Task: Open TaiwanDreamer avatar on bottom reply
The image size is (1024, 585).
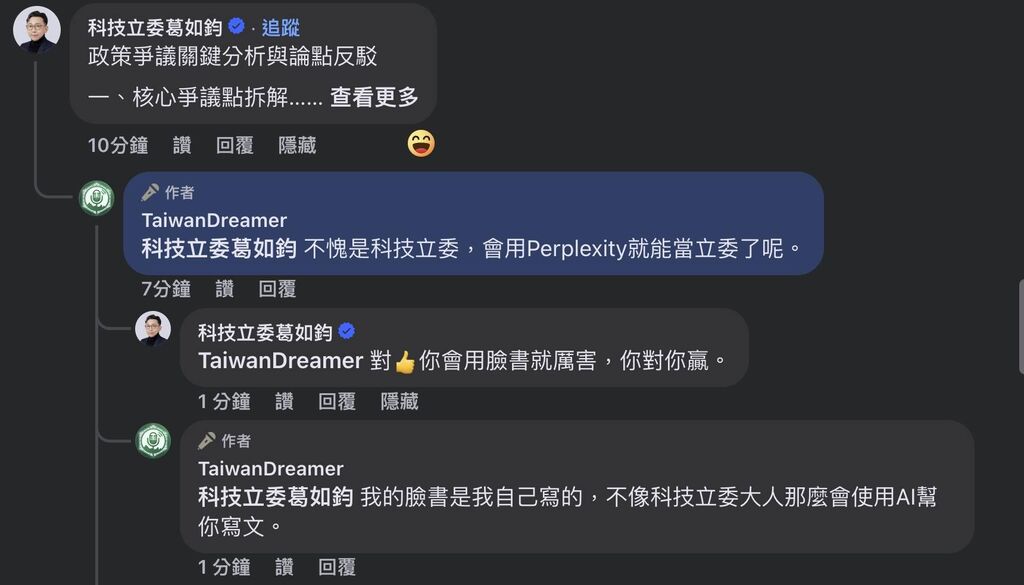Action: pyautogui.click(x=153, y=441)
